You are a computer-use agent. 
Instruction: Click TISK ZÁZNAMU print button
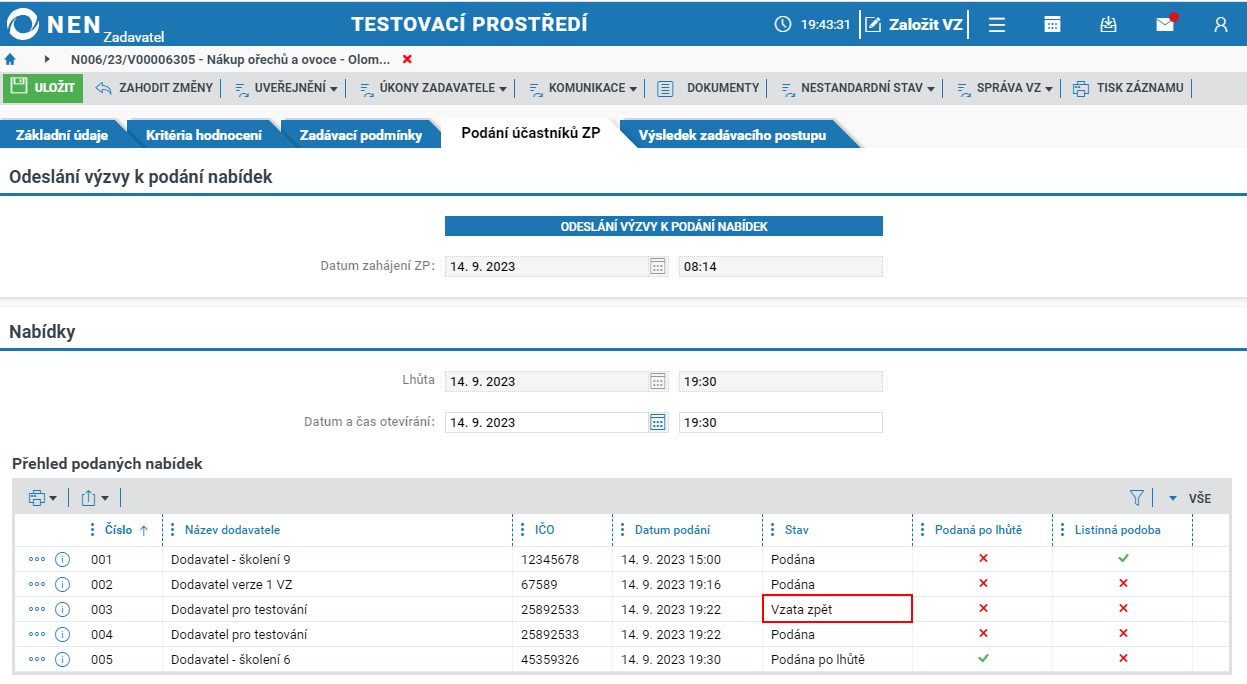[1128, 88]
